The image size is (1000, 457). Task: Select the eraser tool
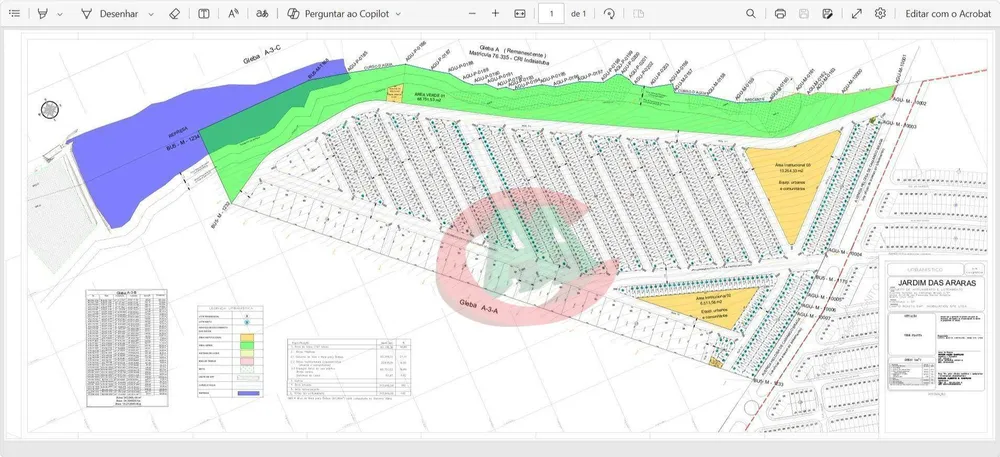click(x=175, y=13)
